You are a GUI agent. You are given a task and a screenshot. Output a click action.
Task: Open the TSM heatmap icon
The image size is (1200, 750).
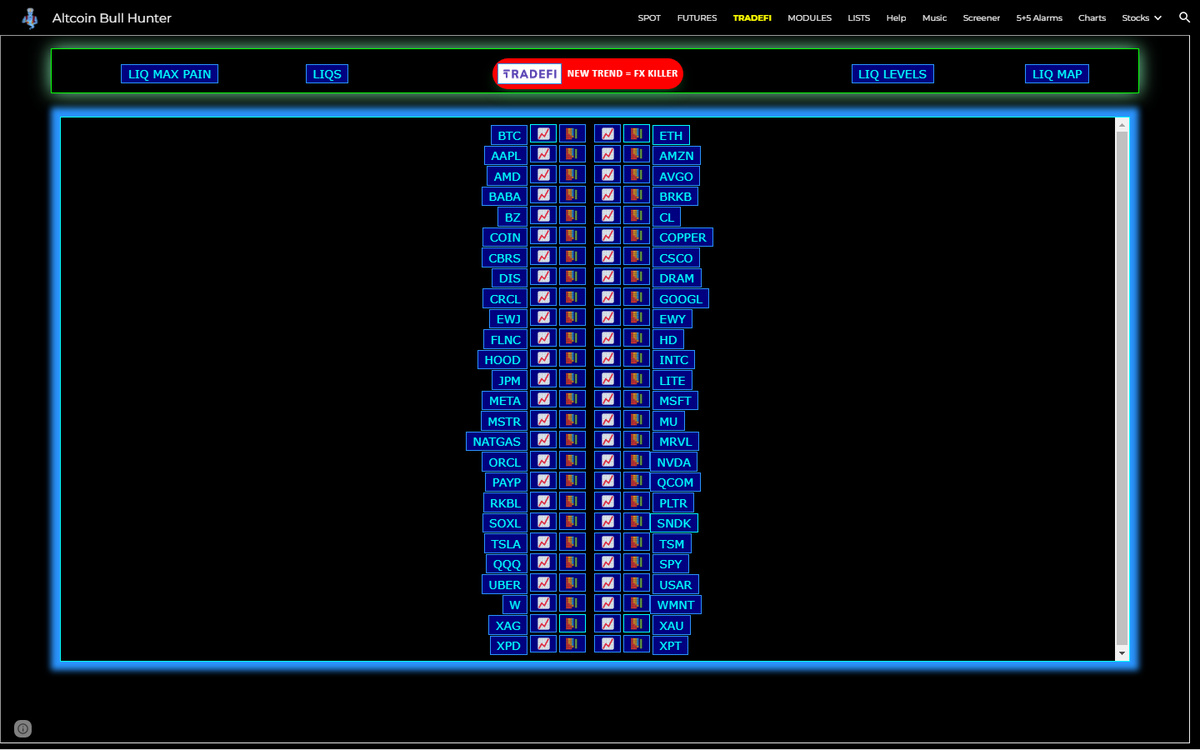point(636,542)
